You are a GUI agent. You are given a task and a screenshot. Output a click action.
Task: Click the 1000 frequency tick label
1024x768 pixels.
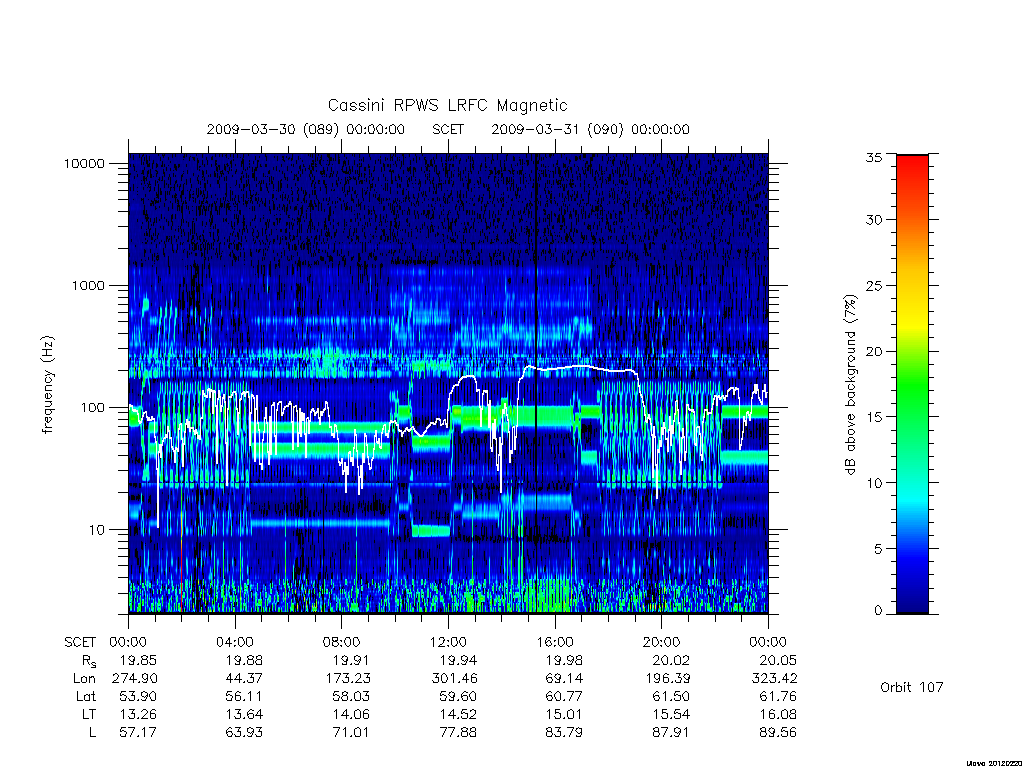point(88,286)
